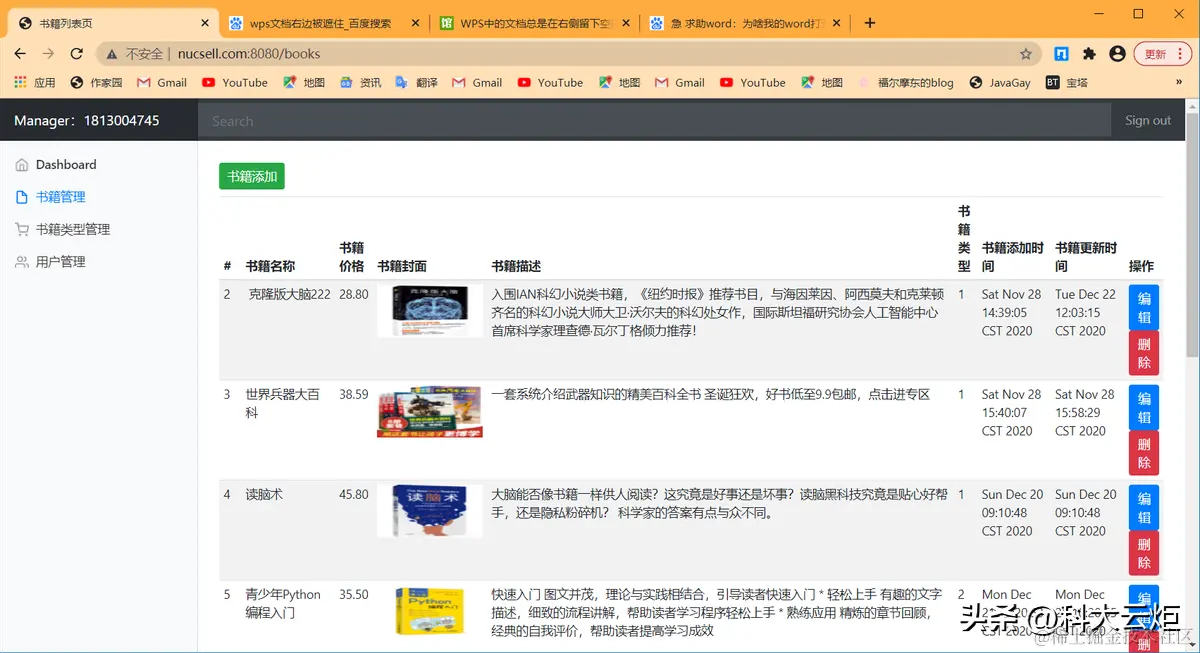Screen dimensions: 1200x653
Task: Switch to the wps文档右边被遮住 百度搜索 tab
Action: click(322, 23)
